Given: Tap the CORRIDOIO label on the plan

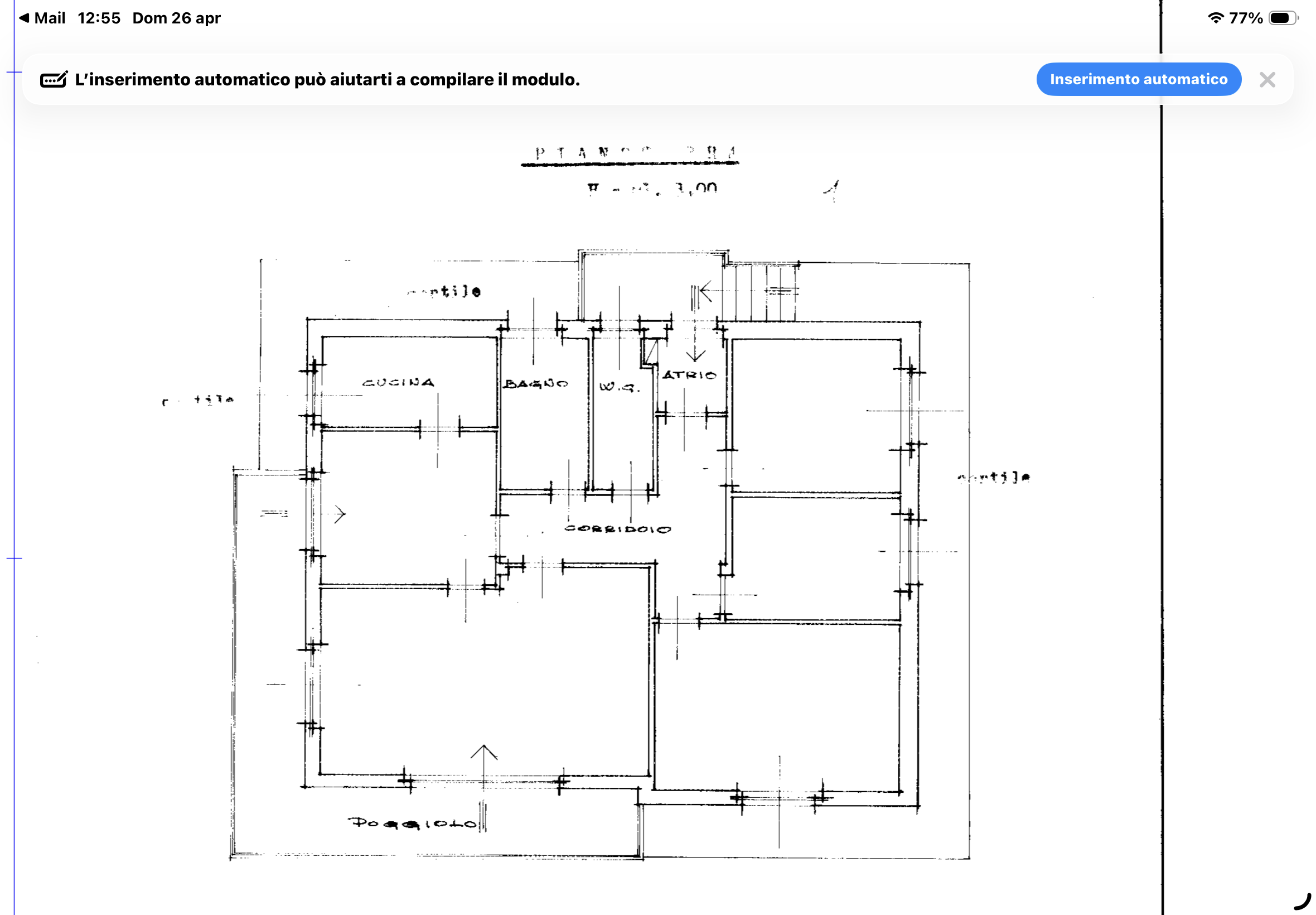Looking at the screenshot, I should click(x=617, y=528).
